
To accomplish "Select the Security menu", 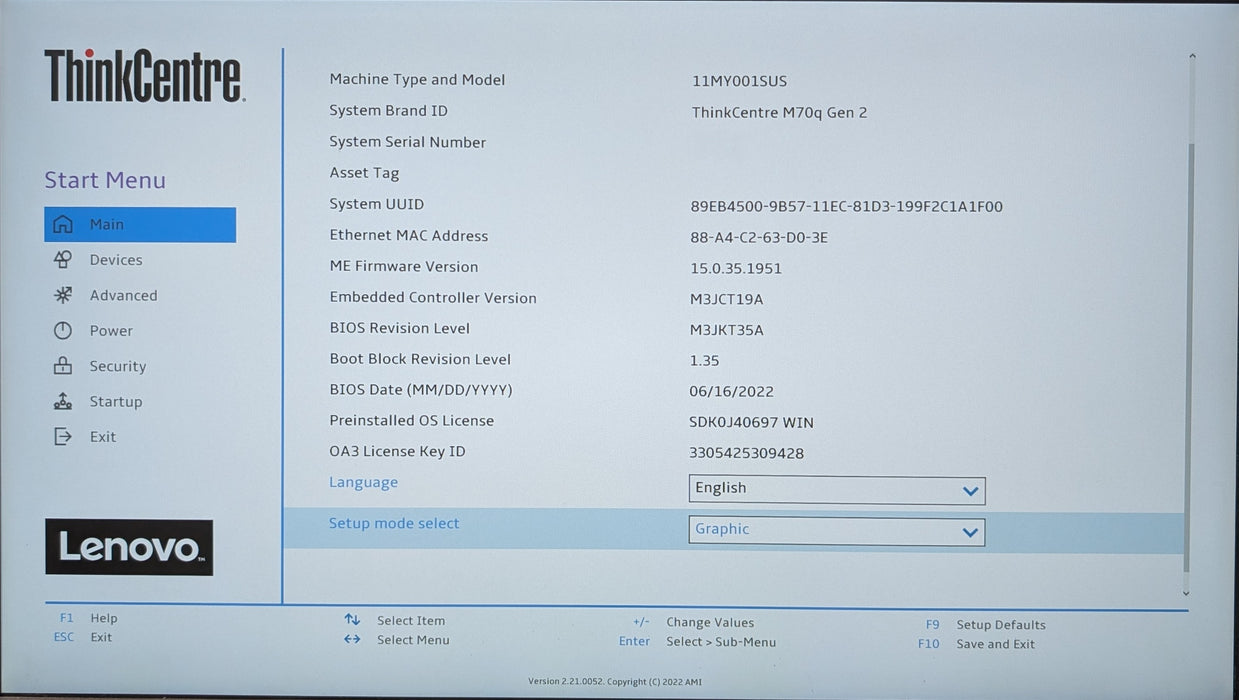I will tap(117, 366).
